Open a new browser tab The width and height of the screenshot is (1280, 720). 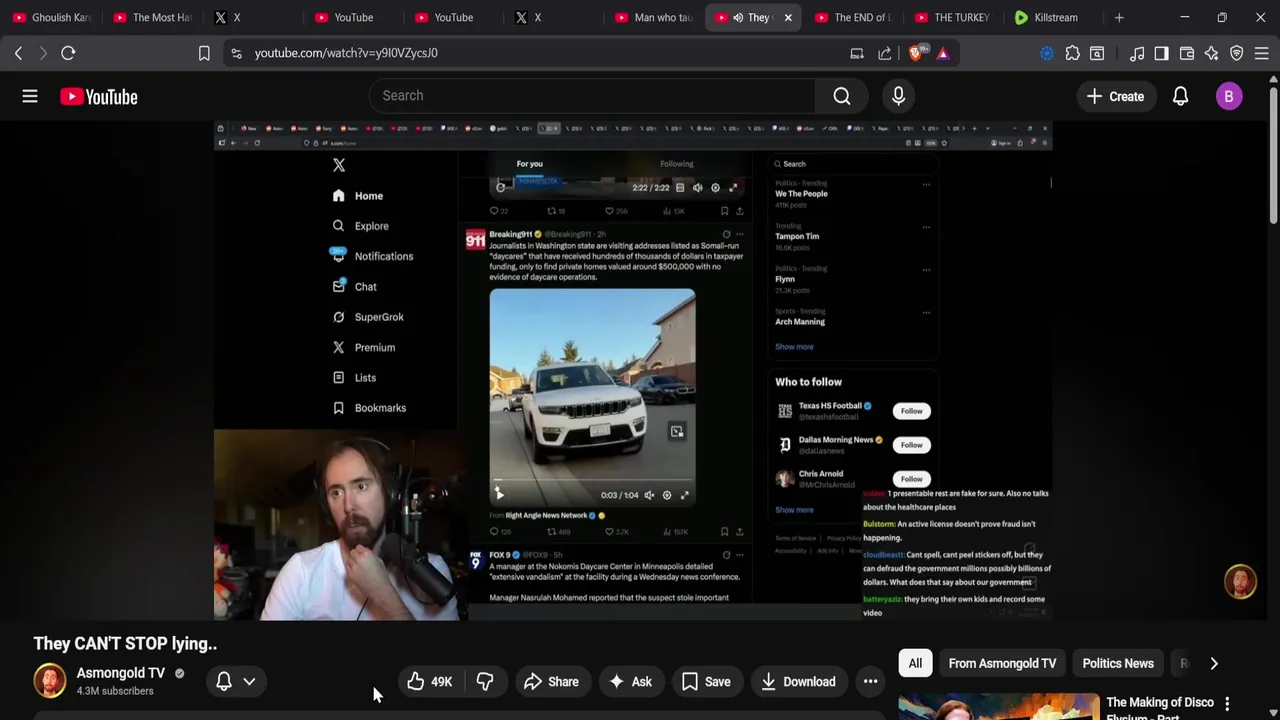point(1119,17)
